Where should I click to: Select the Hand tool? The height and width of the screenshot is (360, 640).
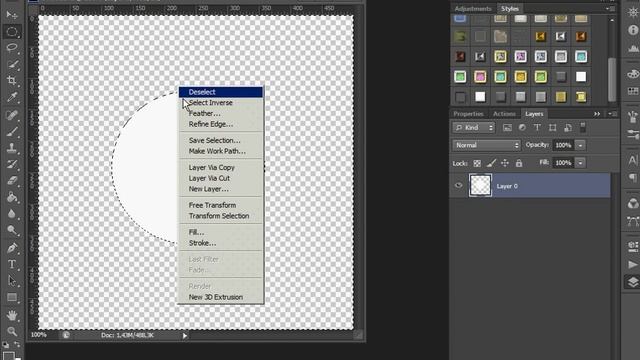tap(12, 315)
